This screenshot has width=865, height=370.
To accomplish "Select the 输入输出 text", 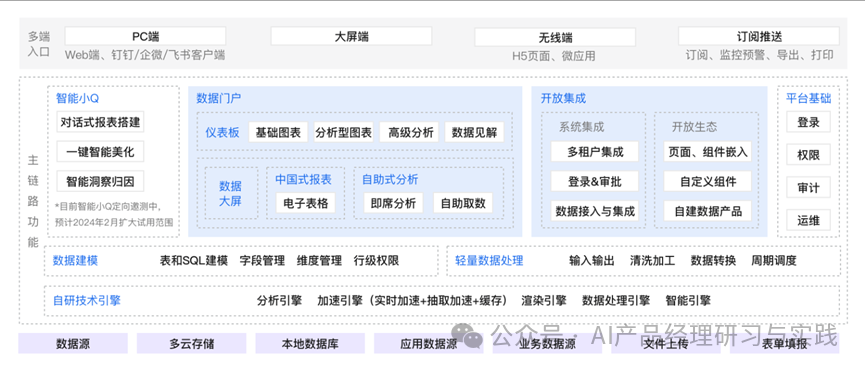I will point(591,261).
